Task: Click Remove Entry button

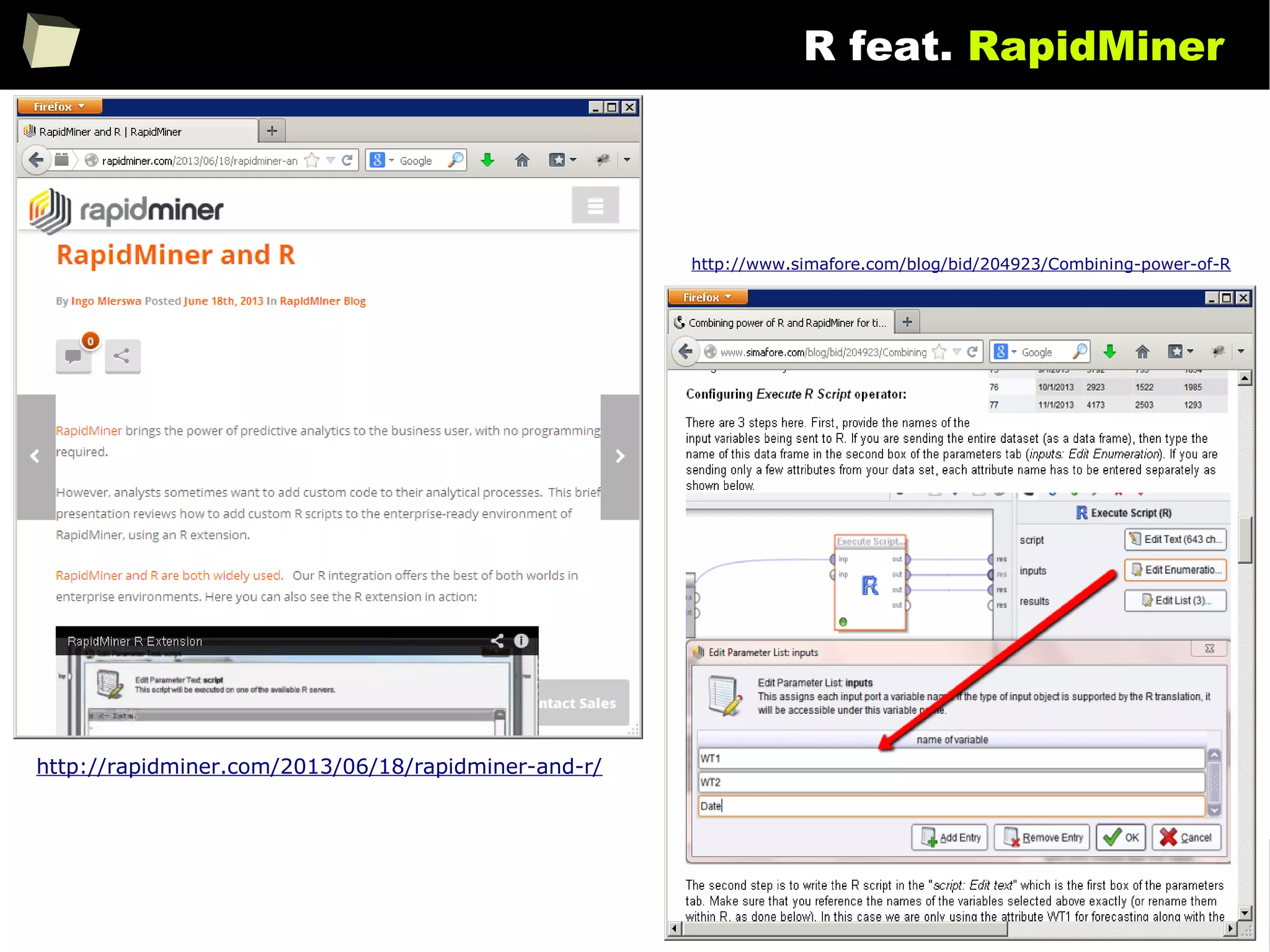Action: point(1042,837)
